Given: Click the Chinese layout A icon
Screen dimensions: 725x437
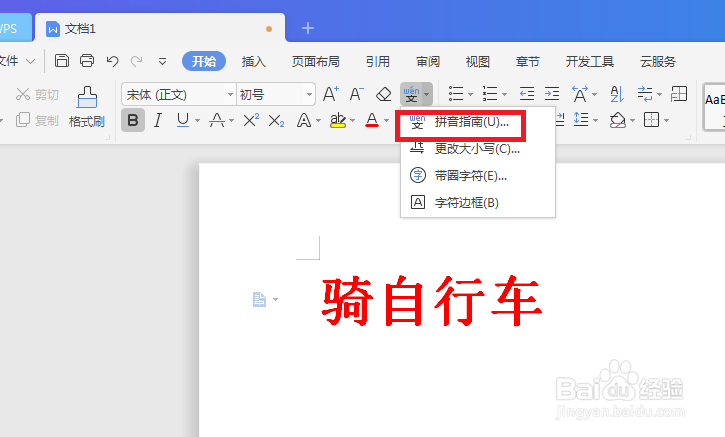Looking at the screenshot, I should point(580,94).
